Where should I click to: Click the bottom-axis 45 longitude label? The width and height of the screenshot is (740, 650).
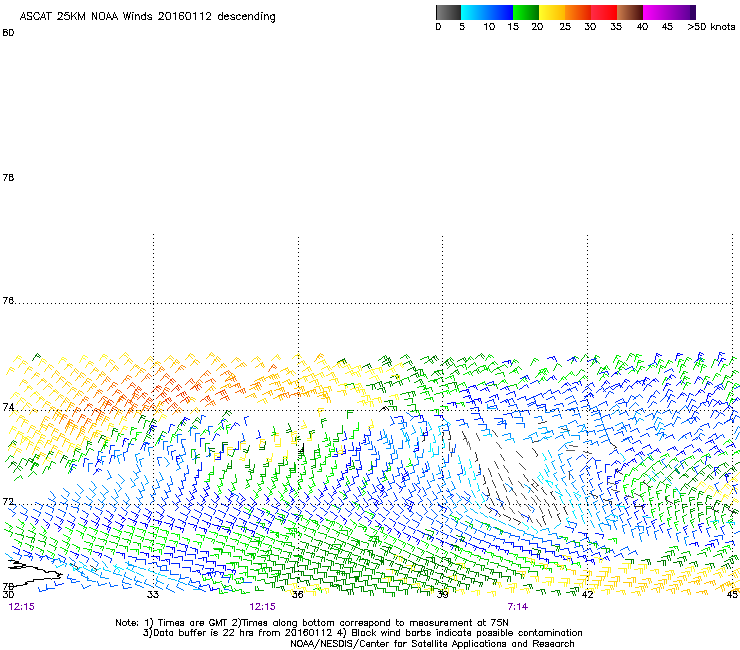pos(732,594)
